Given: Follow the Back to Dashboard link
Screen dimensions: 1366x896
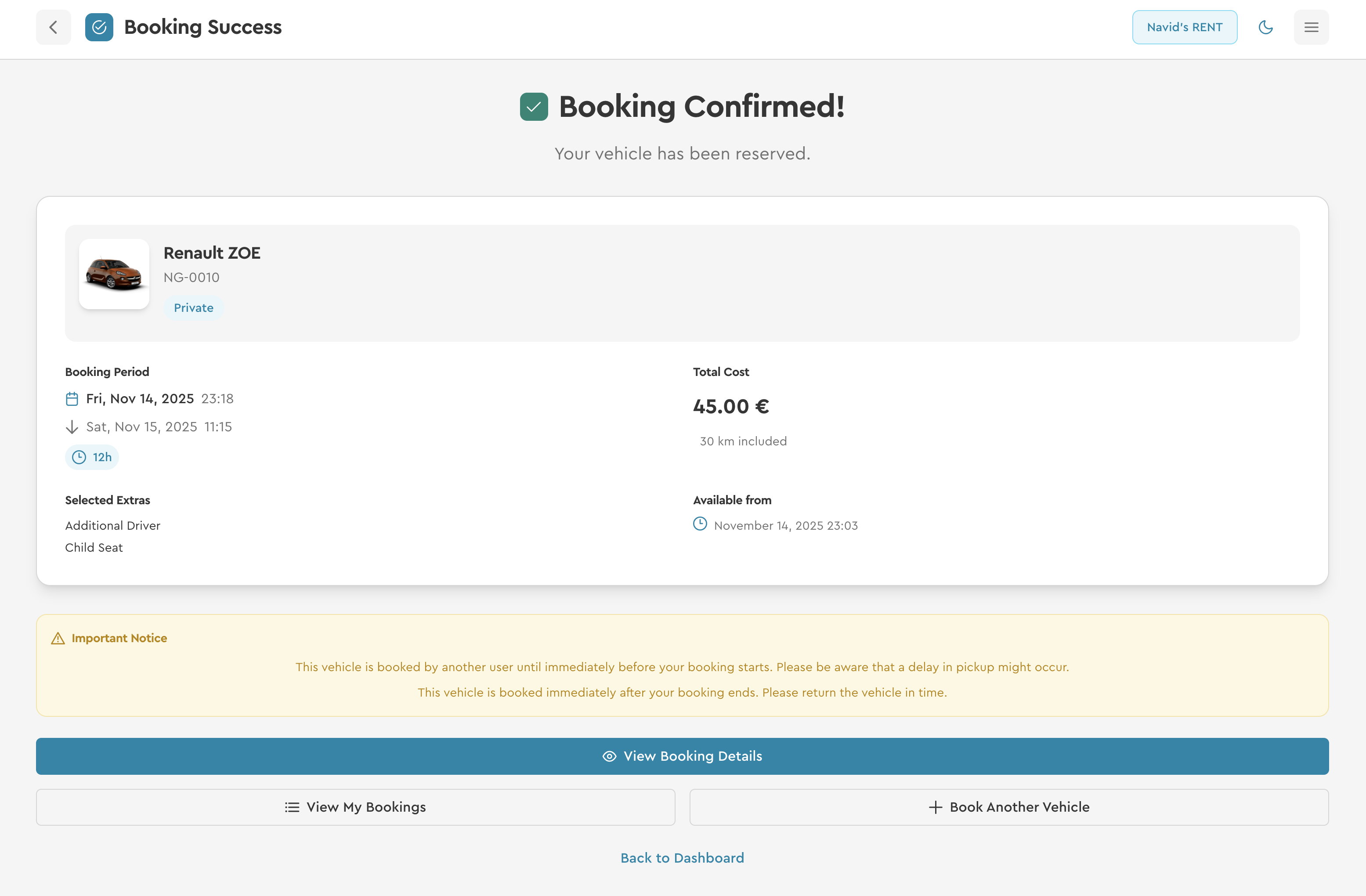Looking at the screenshot, I should (682, 857).
